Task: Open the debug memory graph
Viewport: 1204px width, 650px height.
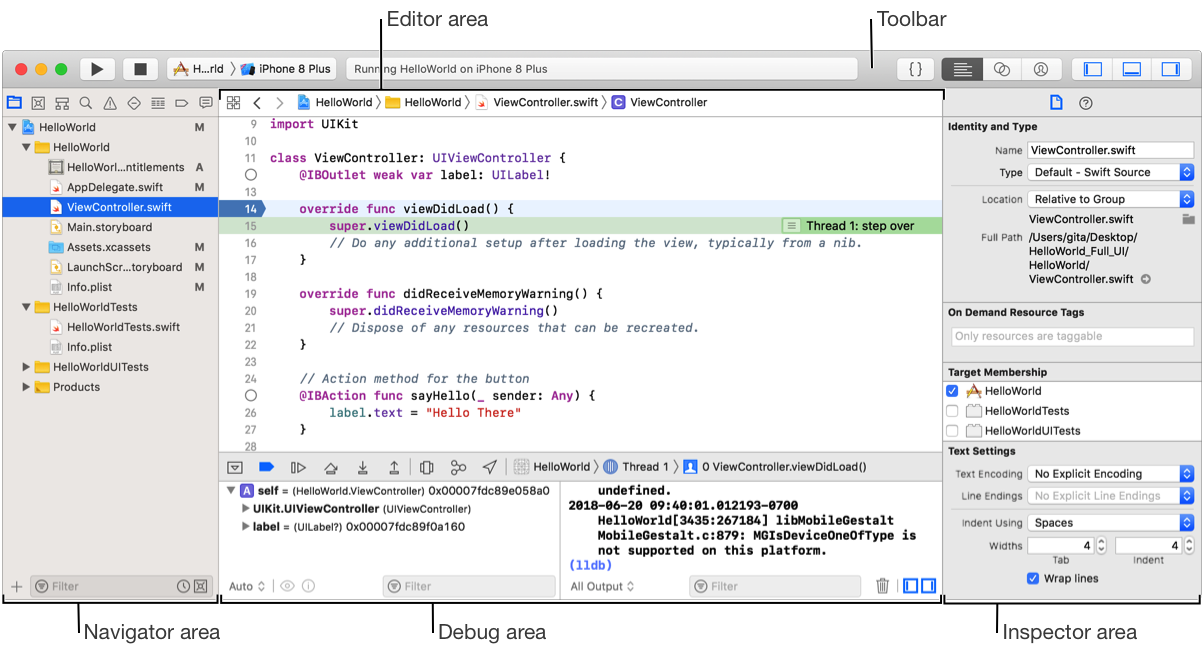Action: coord(458,467)
